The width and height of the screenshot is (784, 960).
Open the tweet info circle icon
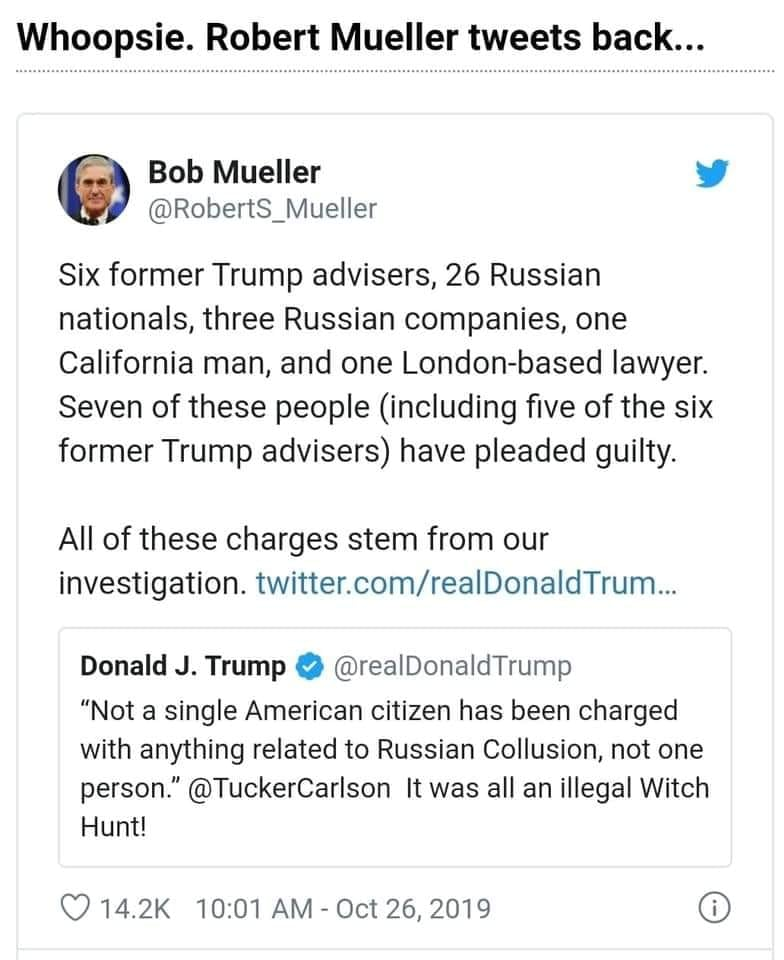[712, 908]
